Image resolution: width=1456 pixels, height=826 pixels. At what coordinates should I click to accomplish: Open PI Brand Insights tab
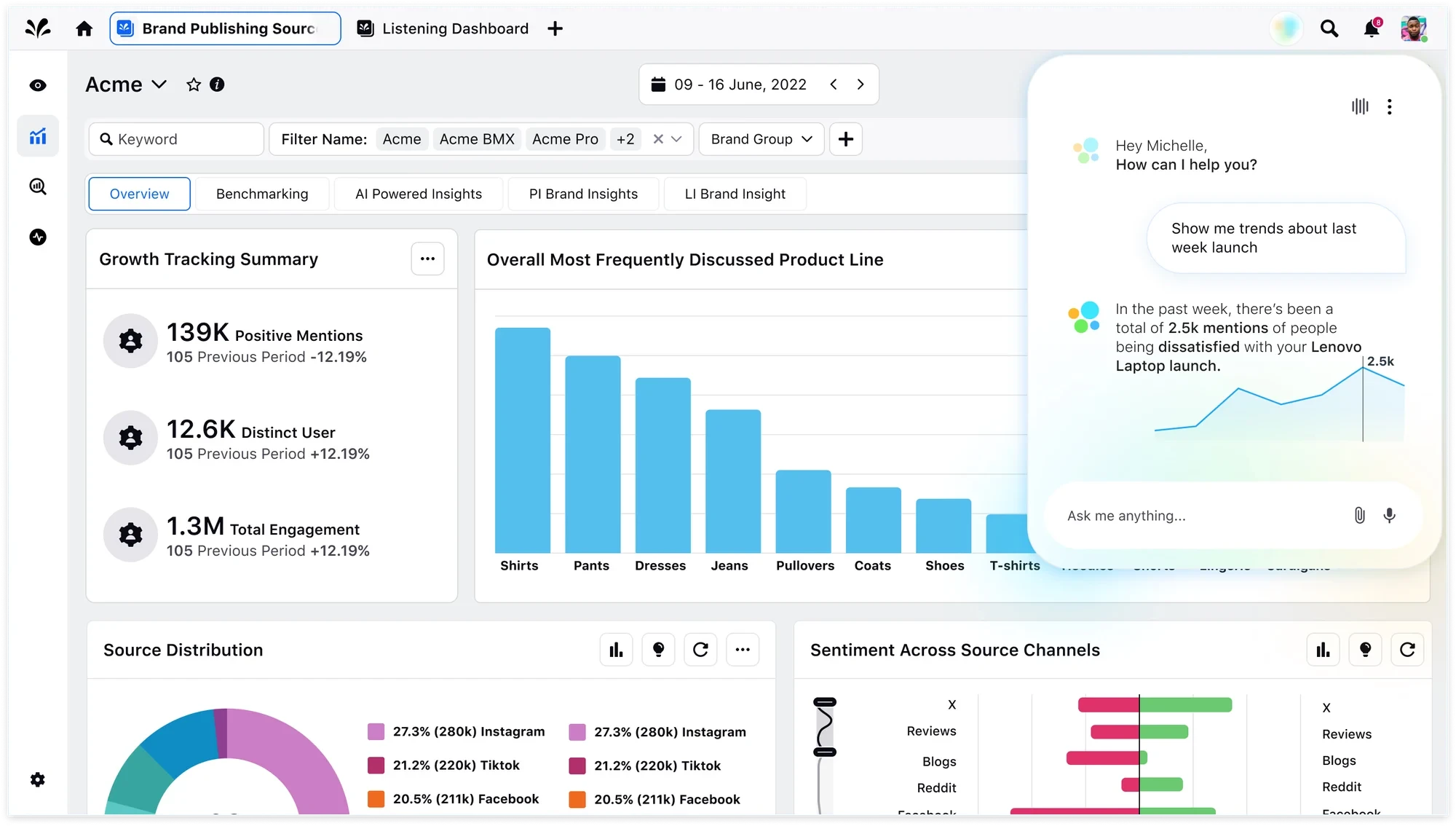583,194
